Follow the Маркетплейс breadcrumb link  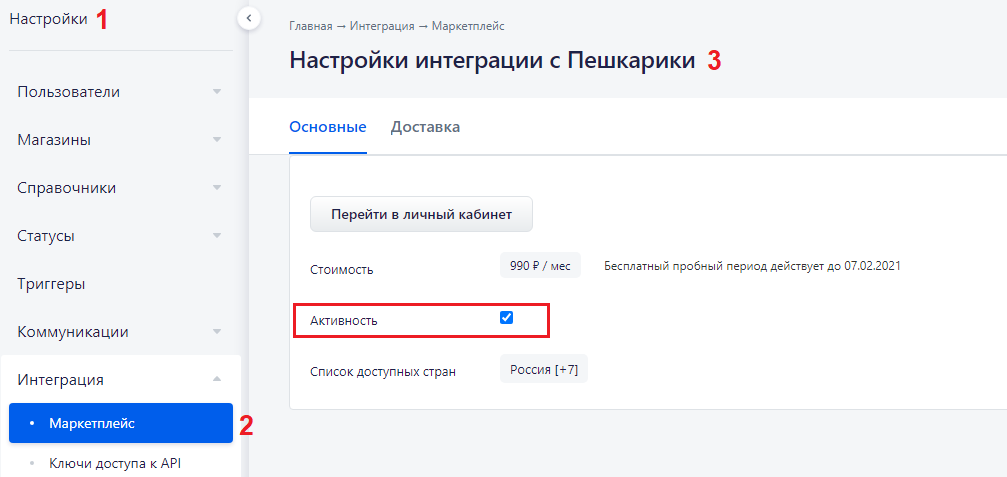468,26
